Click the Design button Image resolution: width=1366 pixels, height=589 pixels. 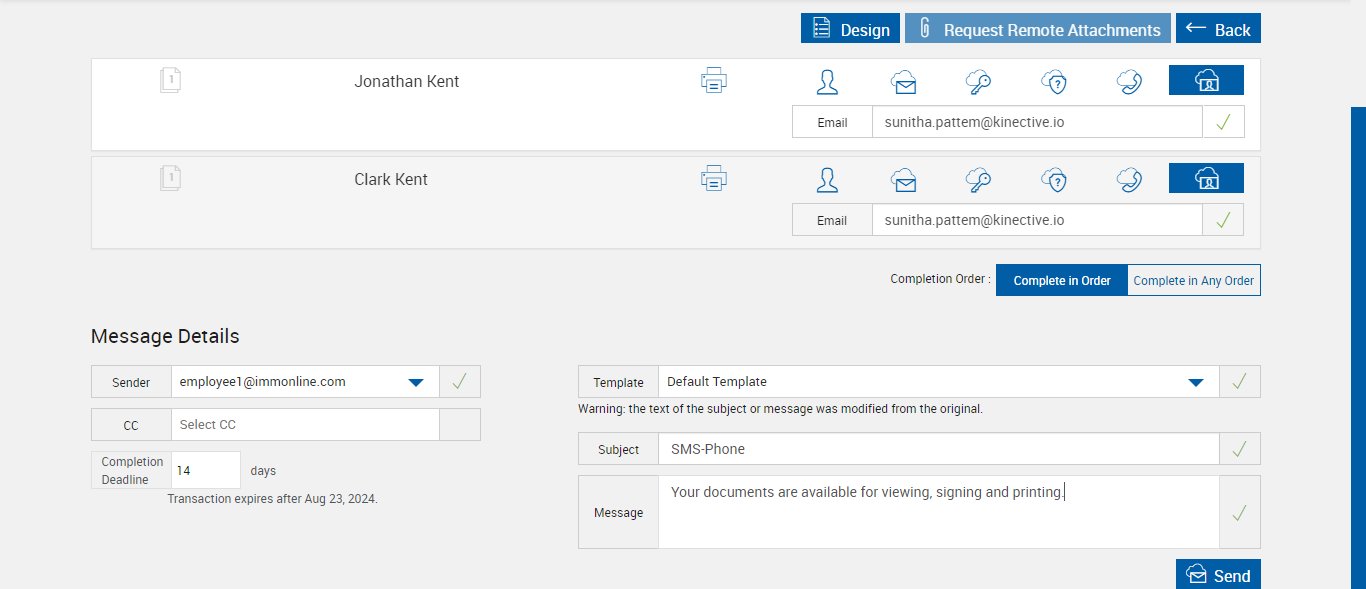tap(850, 29)
